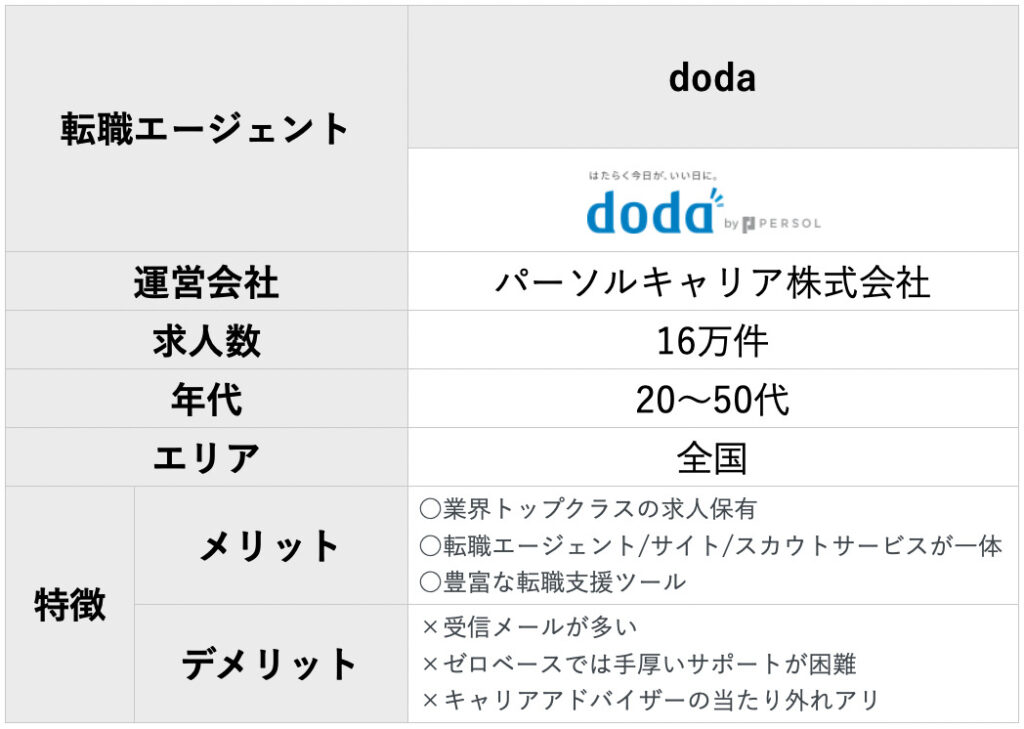Click the 運営会社 row label
This screenshot has width=1024, height=729.
click(206, 282)
